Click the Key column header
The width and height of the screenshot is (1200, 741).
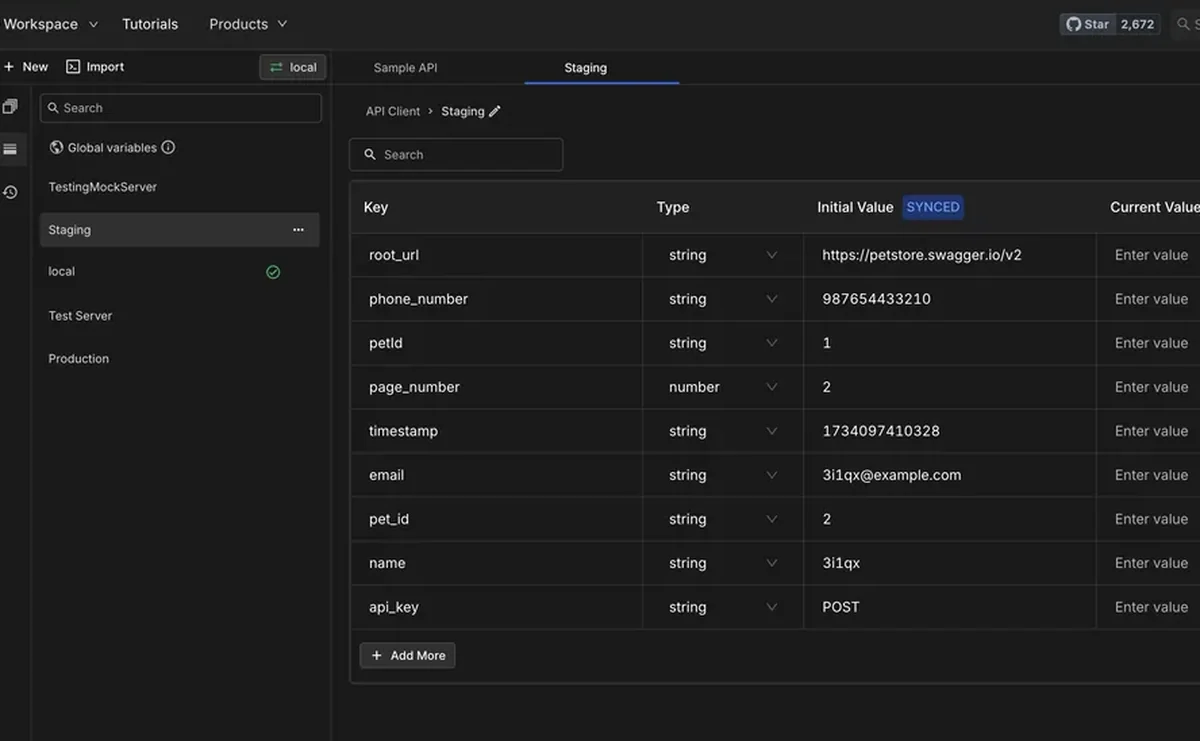376,207
